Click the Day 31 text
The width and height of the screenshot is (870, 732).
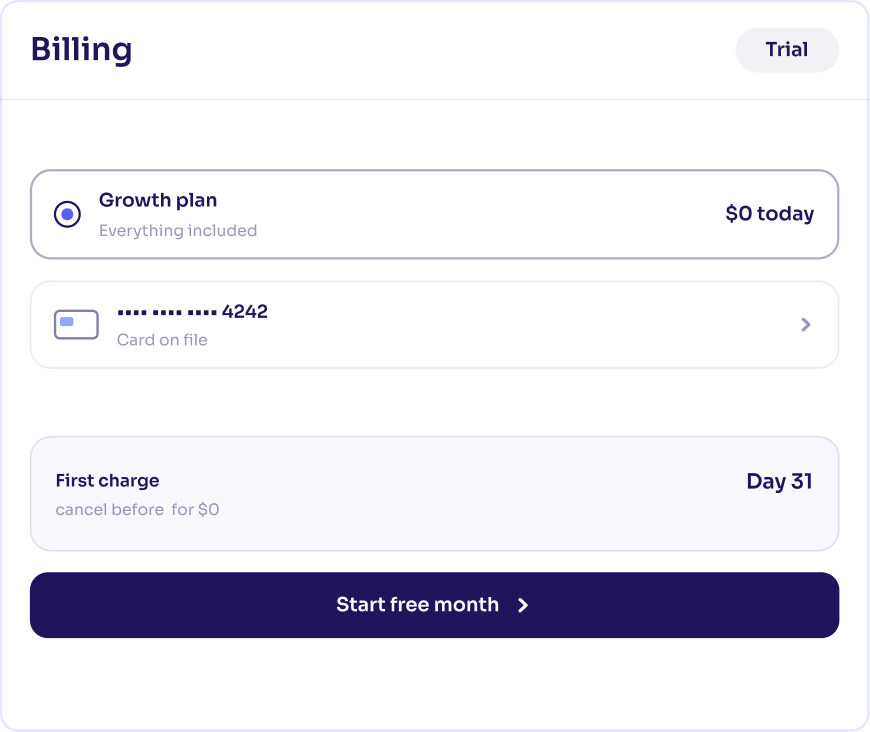[780, 481]
